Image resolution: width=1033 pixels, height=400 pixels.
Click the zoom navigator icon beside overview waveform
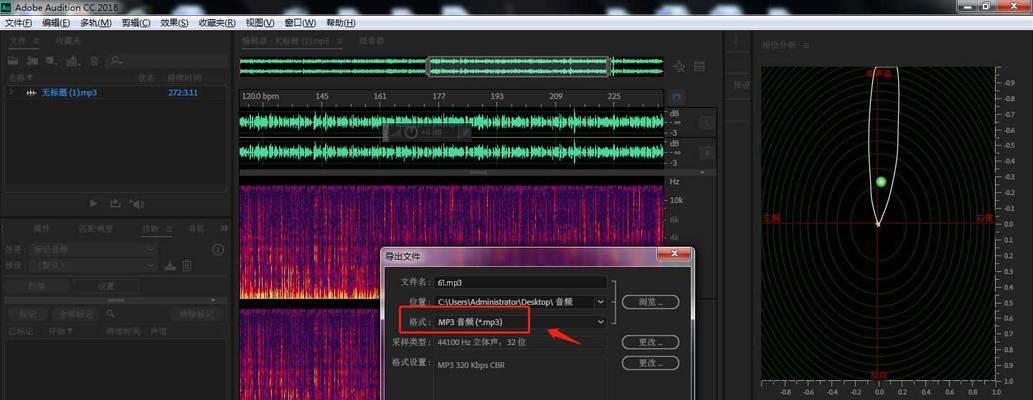[680, 66]
